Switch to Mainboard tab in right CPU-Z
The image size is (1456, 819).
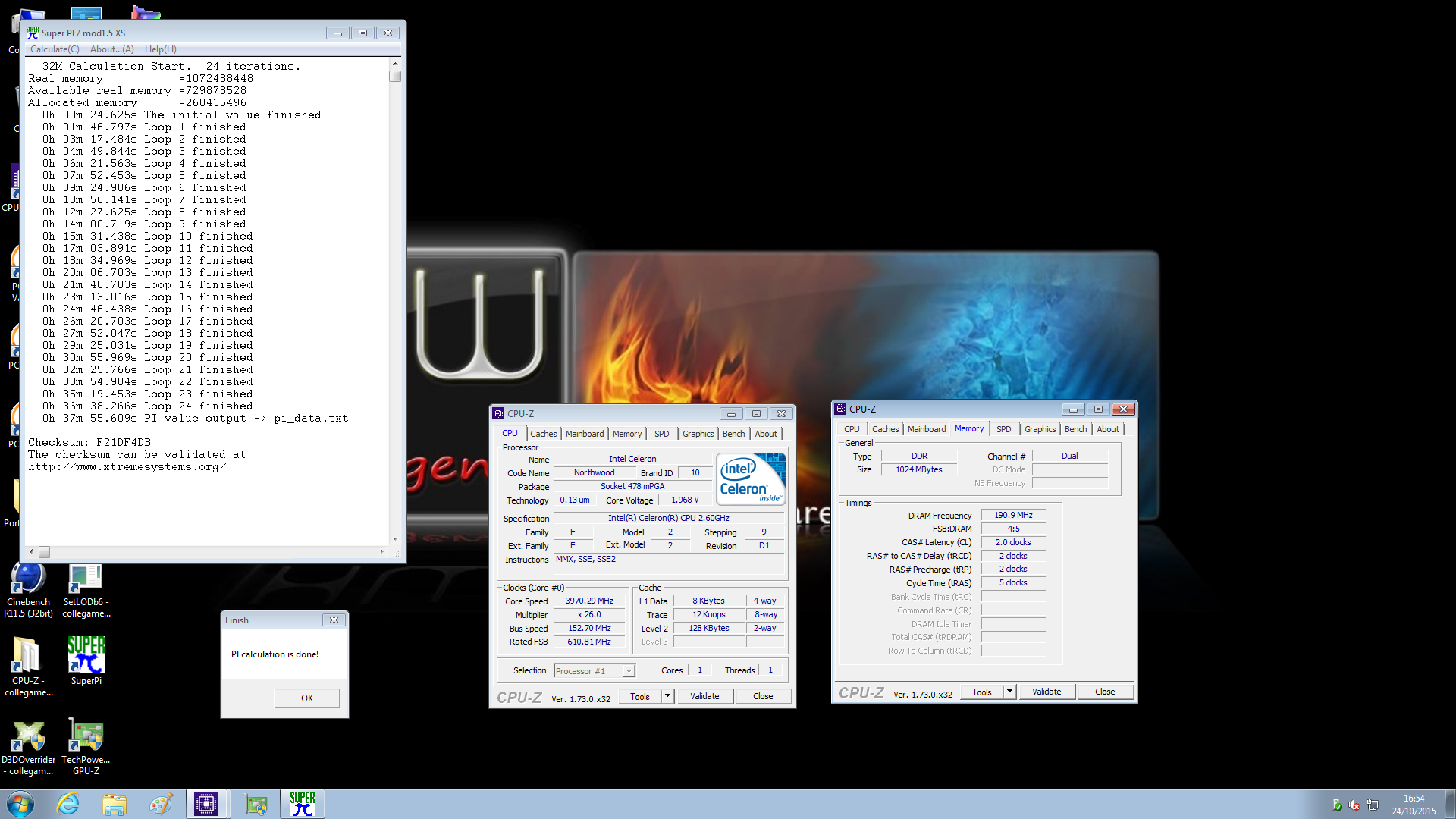pos(927,429)
